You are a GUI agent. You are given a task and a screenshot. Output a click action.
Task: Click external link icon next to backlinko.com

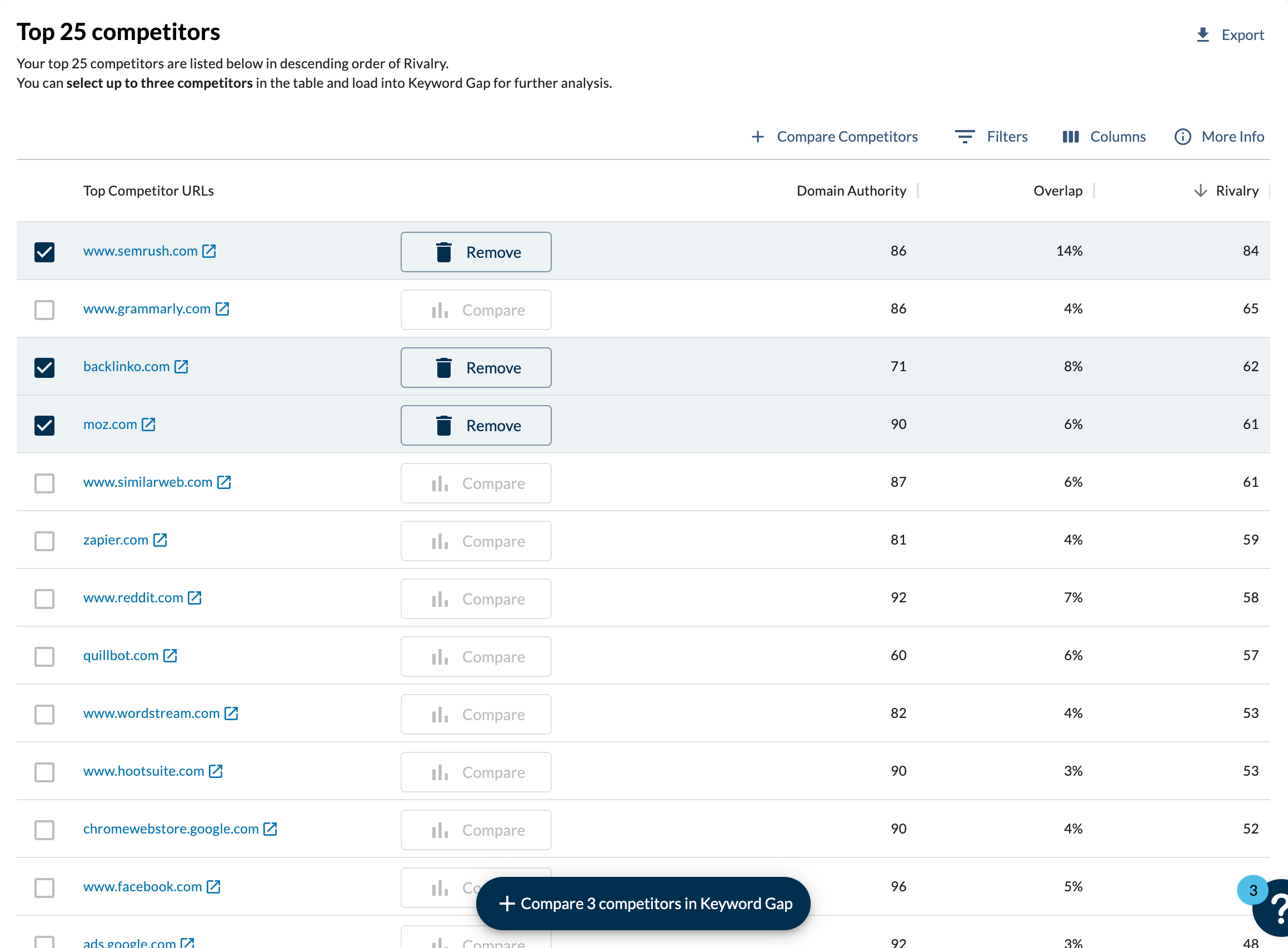tap(181, 366)
